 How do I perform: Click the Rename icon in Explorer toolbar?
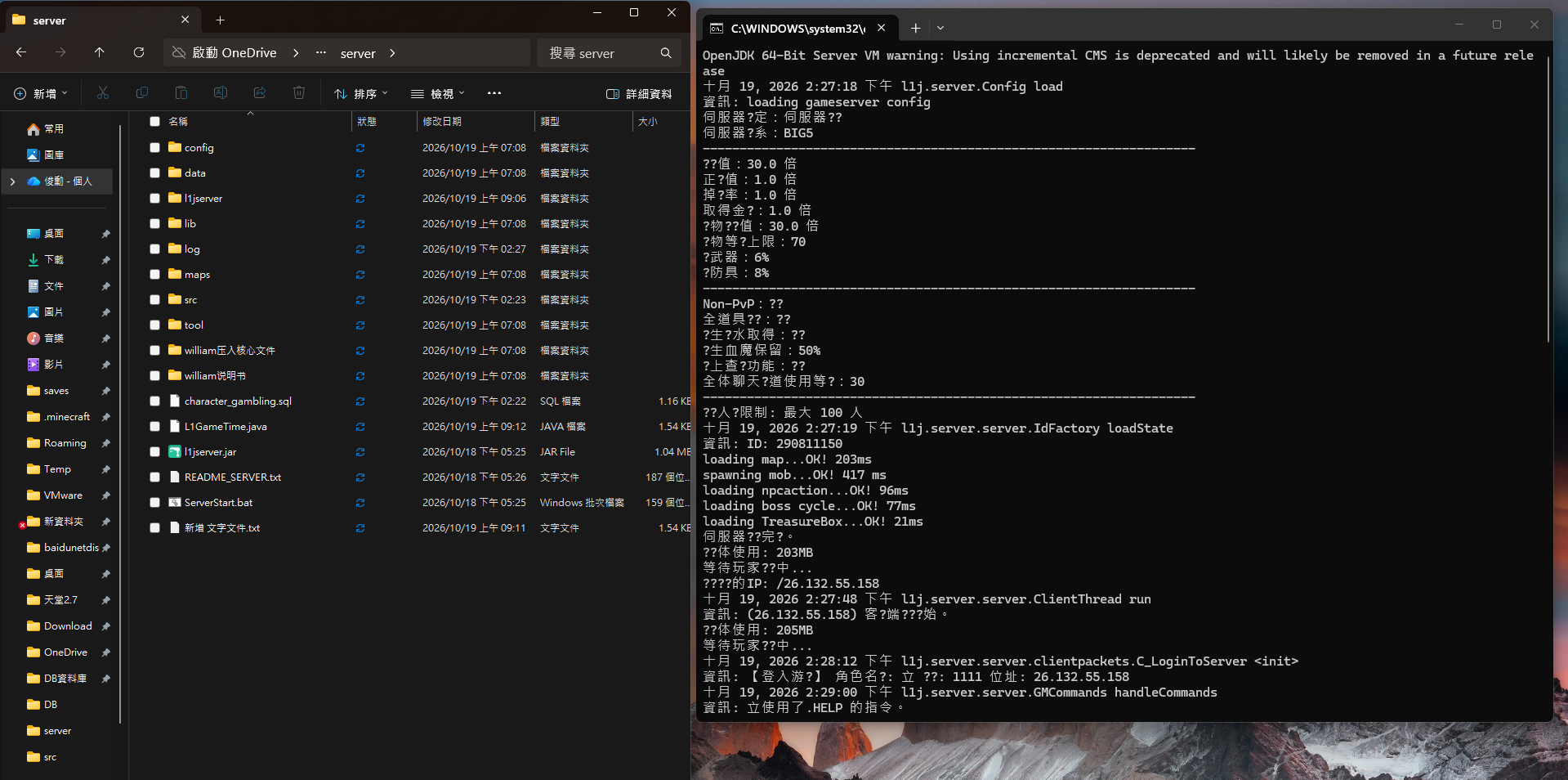click(x=221, y=93)
